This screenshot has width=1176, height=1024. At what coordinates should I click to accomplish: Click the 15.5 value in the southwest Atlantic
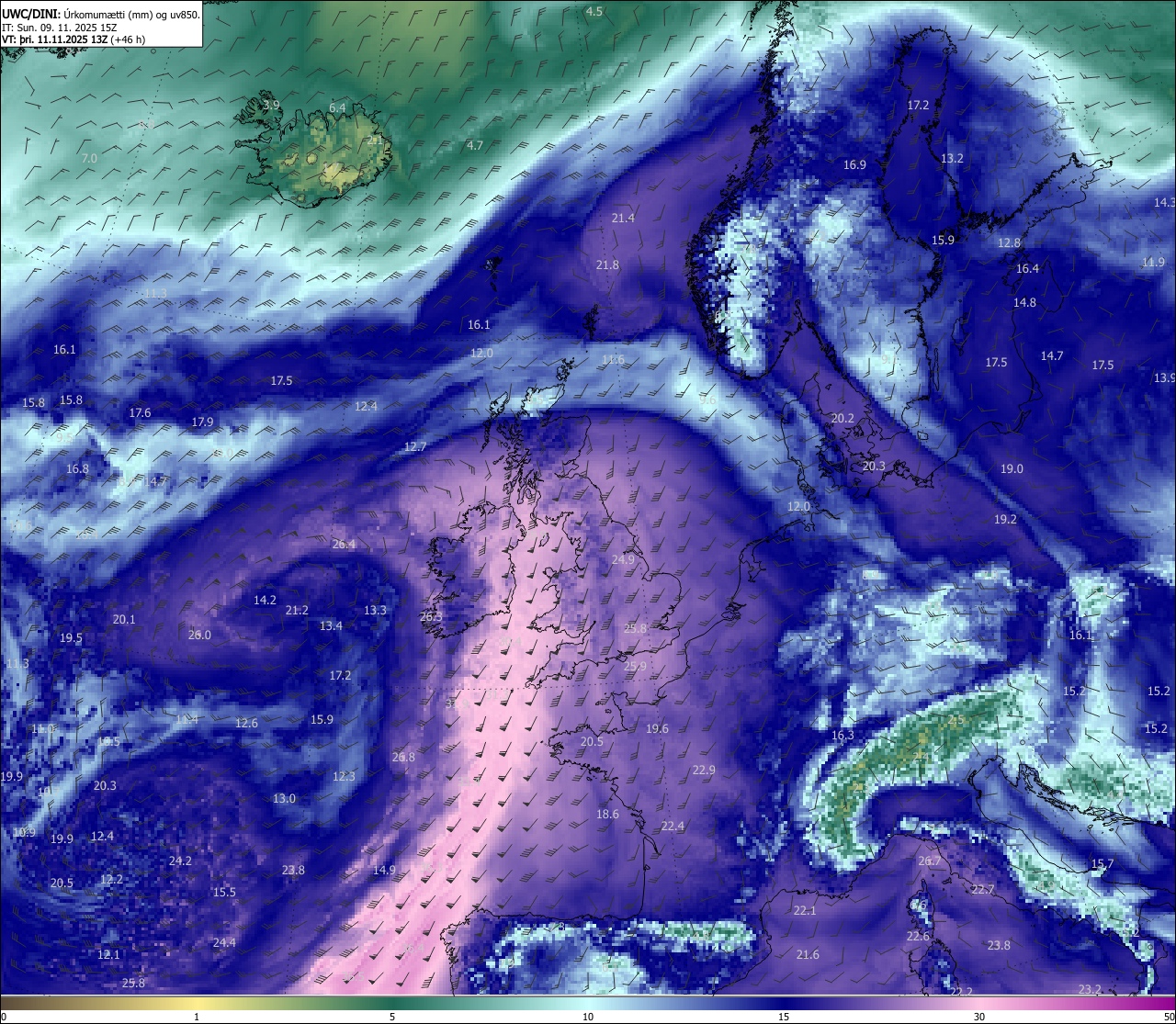click(224, 893)
